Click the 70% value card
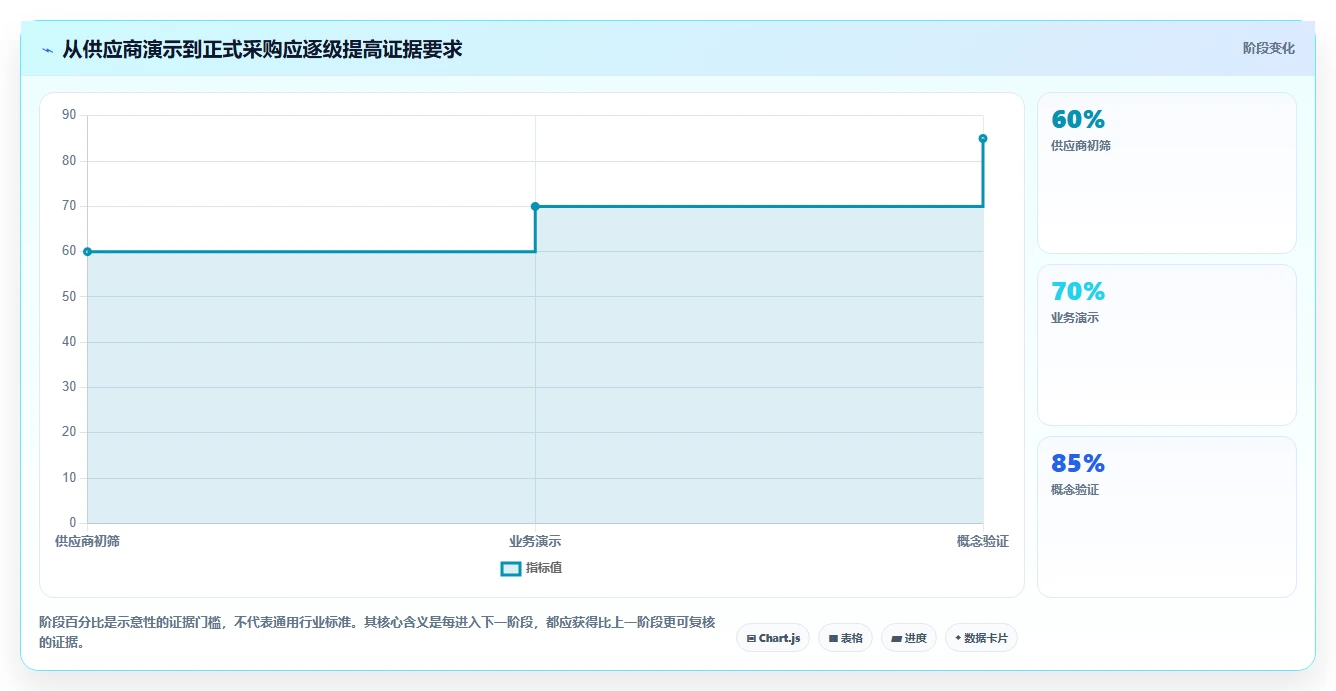This screenshot has width=1336, height=691. [1166, 345]
